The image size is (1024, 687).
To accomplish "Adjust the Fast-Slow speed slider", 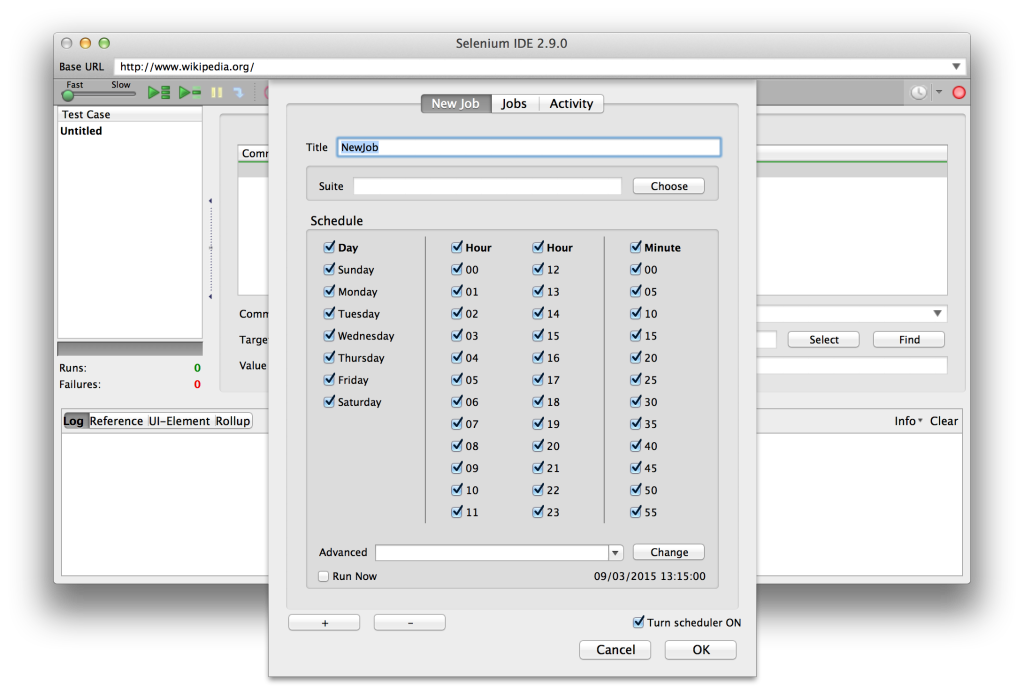I will [x=68, y=95].
